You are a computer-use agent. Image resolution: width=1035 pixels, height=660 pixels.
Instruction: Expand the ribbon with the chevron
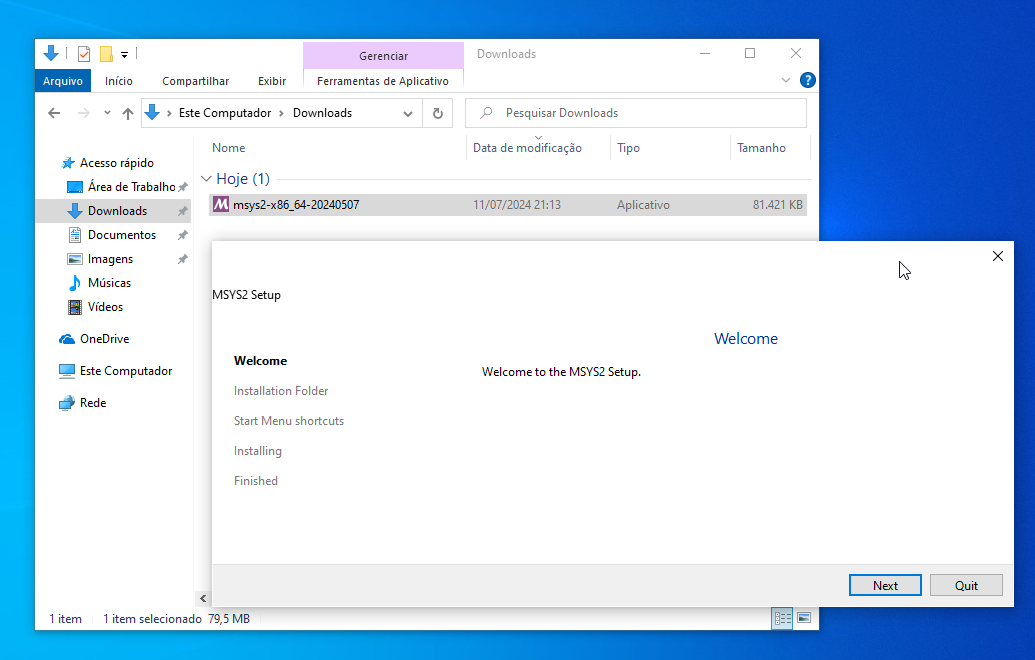[x=785, y=81]
